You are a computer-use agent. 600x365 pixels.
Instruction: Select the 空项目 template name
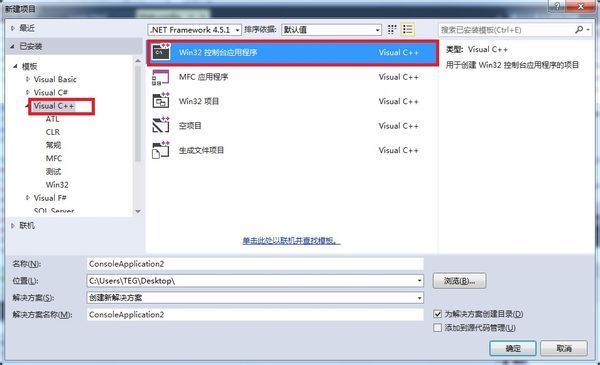tap(190, 125)
